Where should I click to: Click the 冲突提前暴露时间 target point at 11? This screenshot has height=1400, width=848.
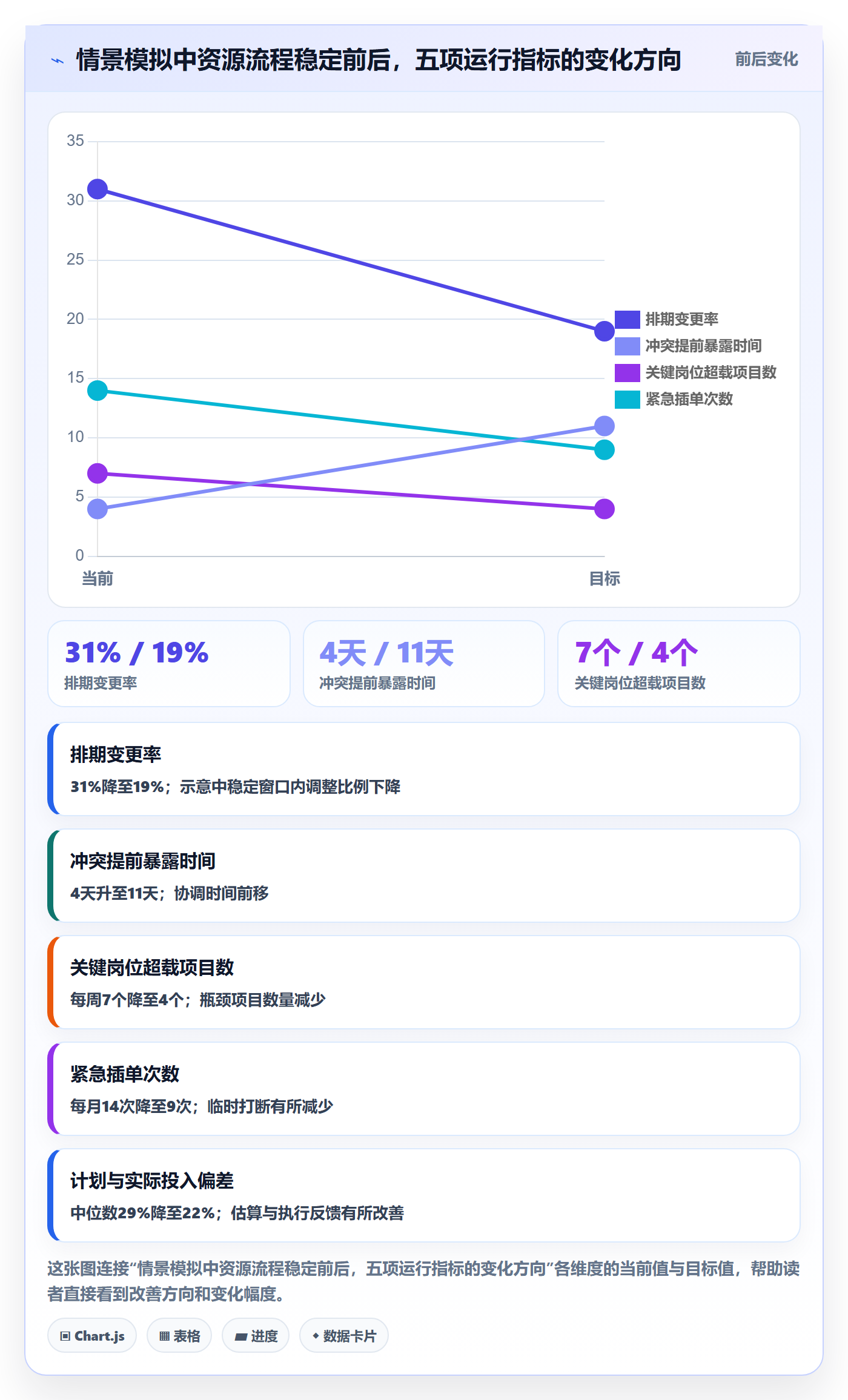click(604, 426)
